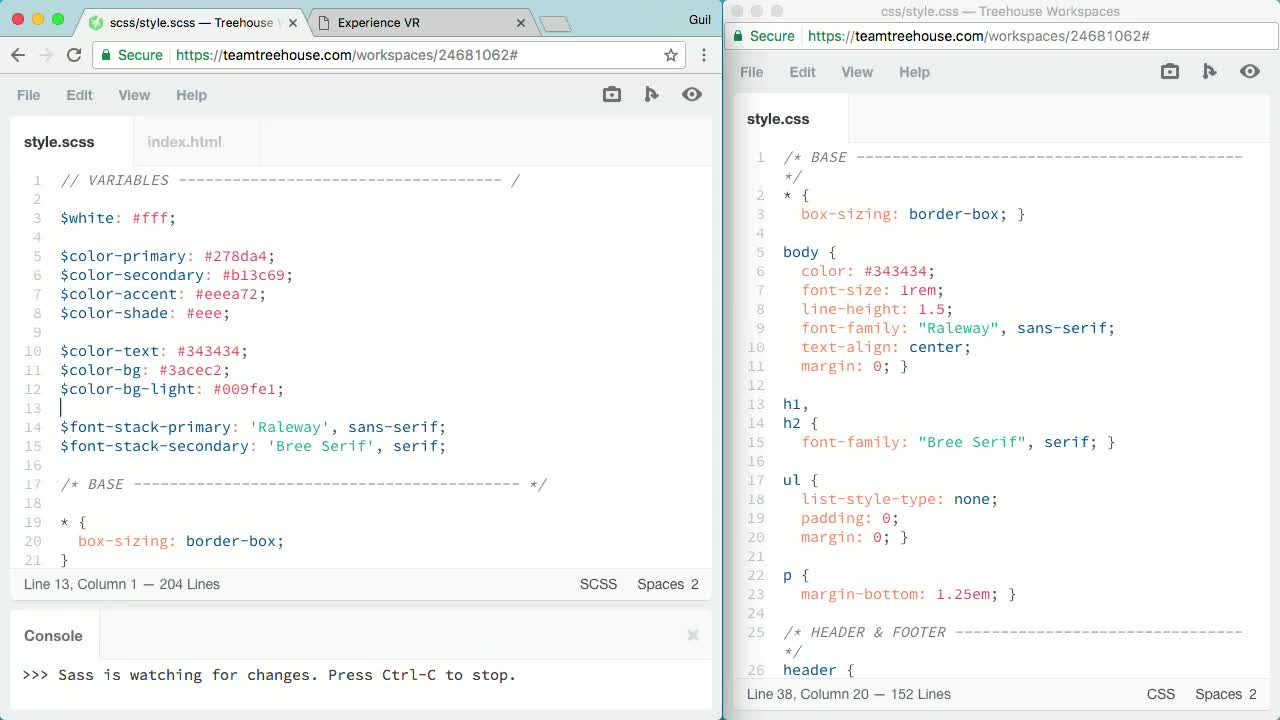Click the camera snapshot icon in the right workspace
Image resolution: width=1280 pixels, height=720 pixels.
pos(1169,71)
